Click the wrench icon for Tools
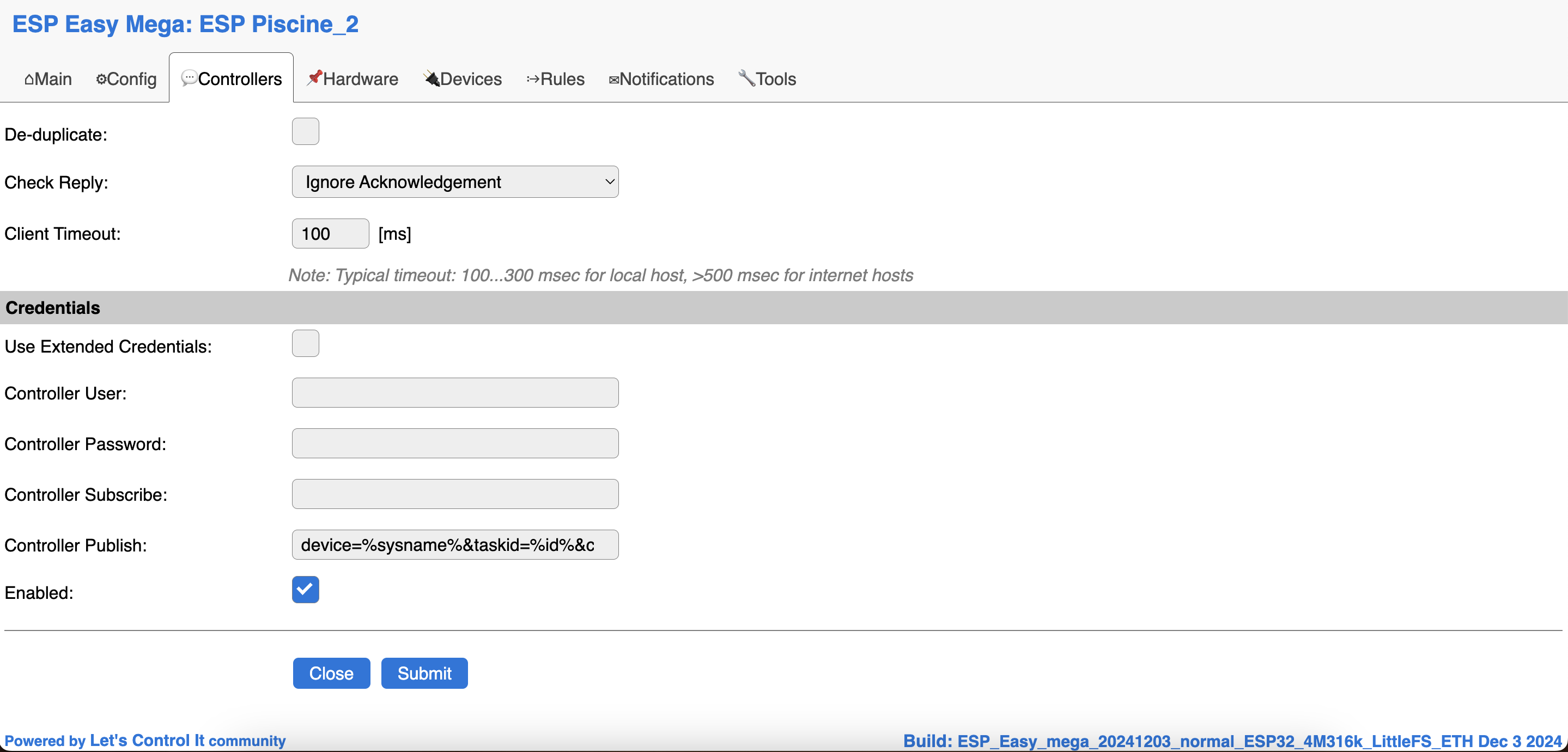The image size is (1568, 752). pyautogui.click(x=746, y=78)
